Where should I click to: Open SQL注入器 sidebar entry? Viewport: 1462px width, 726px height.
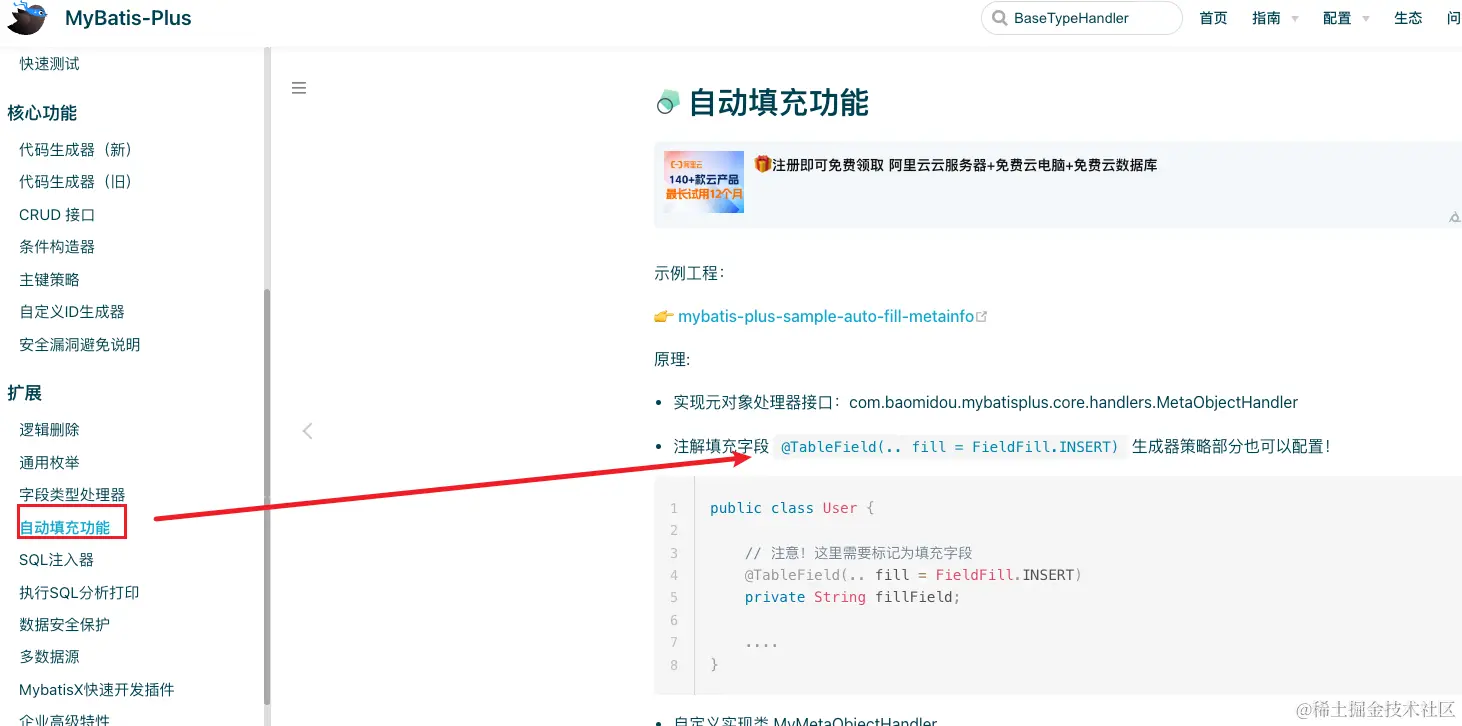[x=56, y=560]
